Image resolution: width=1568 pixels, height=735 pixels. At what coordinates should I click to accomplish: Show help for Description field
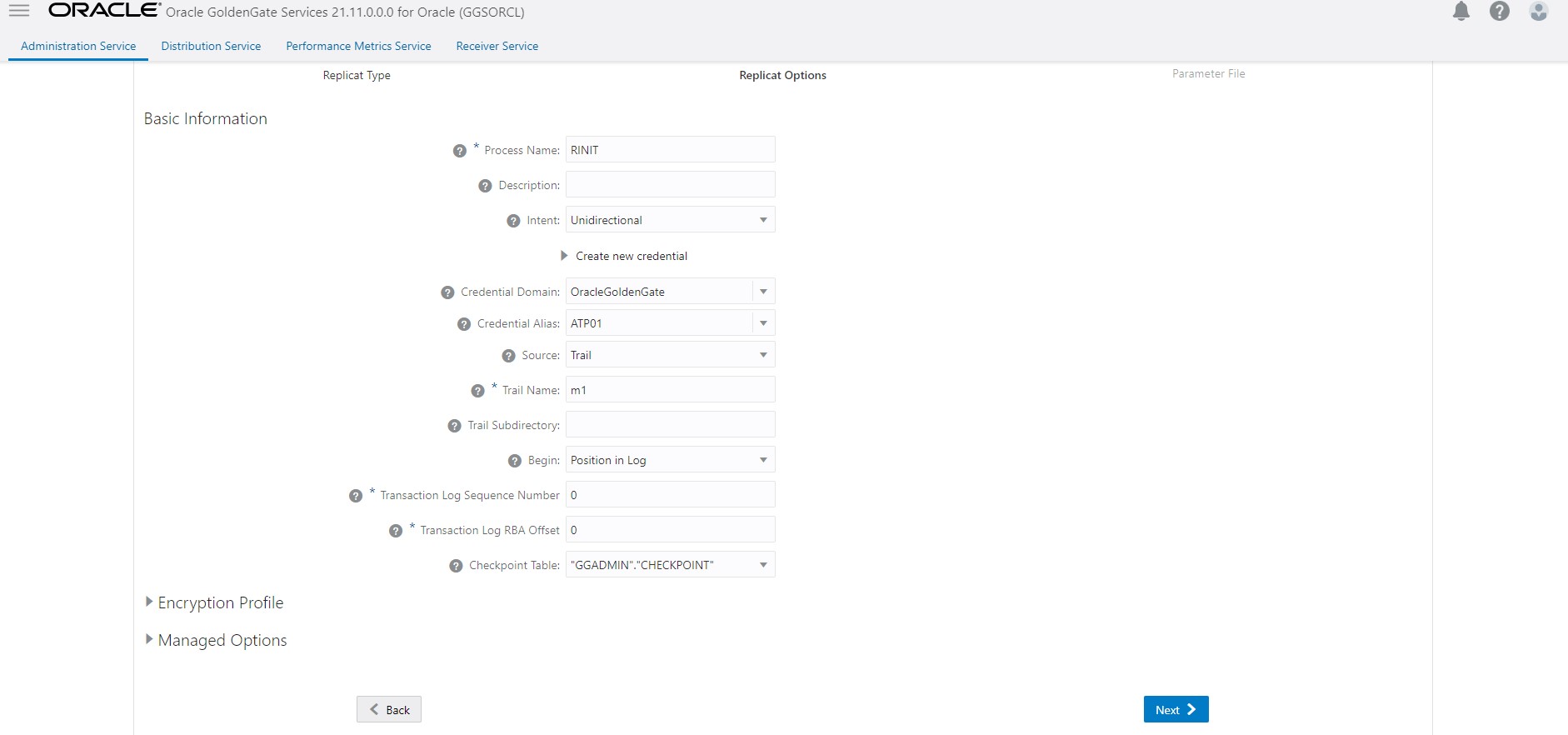(x=485, y=186)
